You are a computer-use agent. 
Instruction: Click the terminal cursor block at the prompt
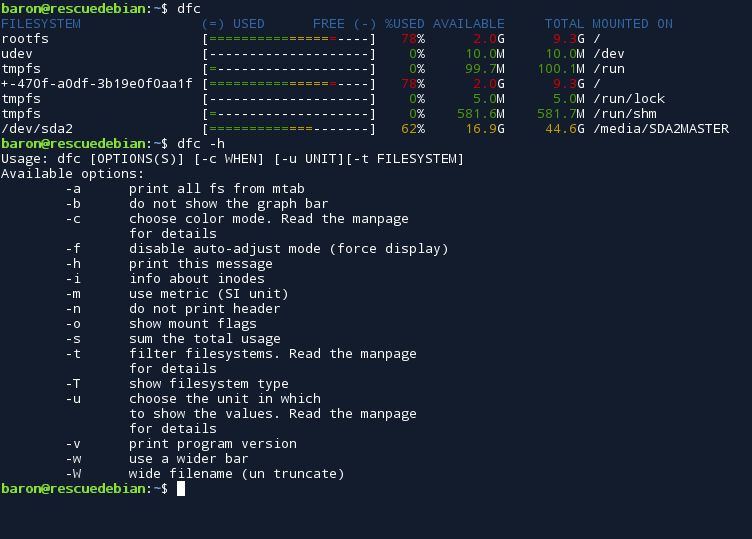[x=181, y=489]
